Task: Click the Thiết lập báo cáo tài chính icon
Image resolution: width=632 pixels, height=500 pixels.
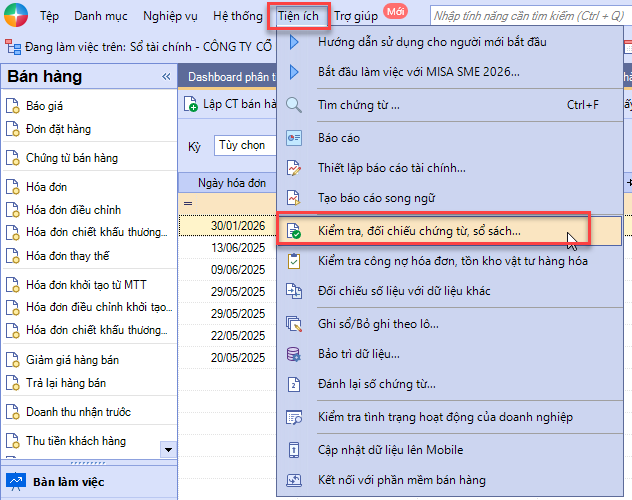Action: [x=294, y=169]
